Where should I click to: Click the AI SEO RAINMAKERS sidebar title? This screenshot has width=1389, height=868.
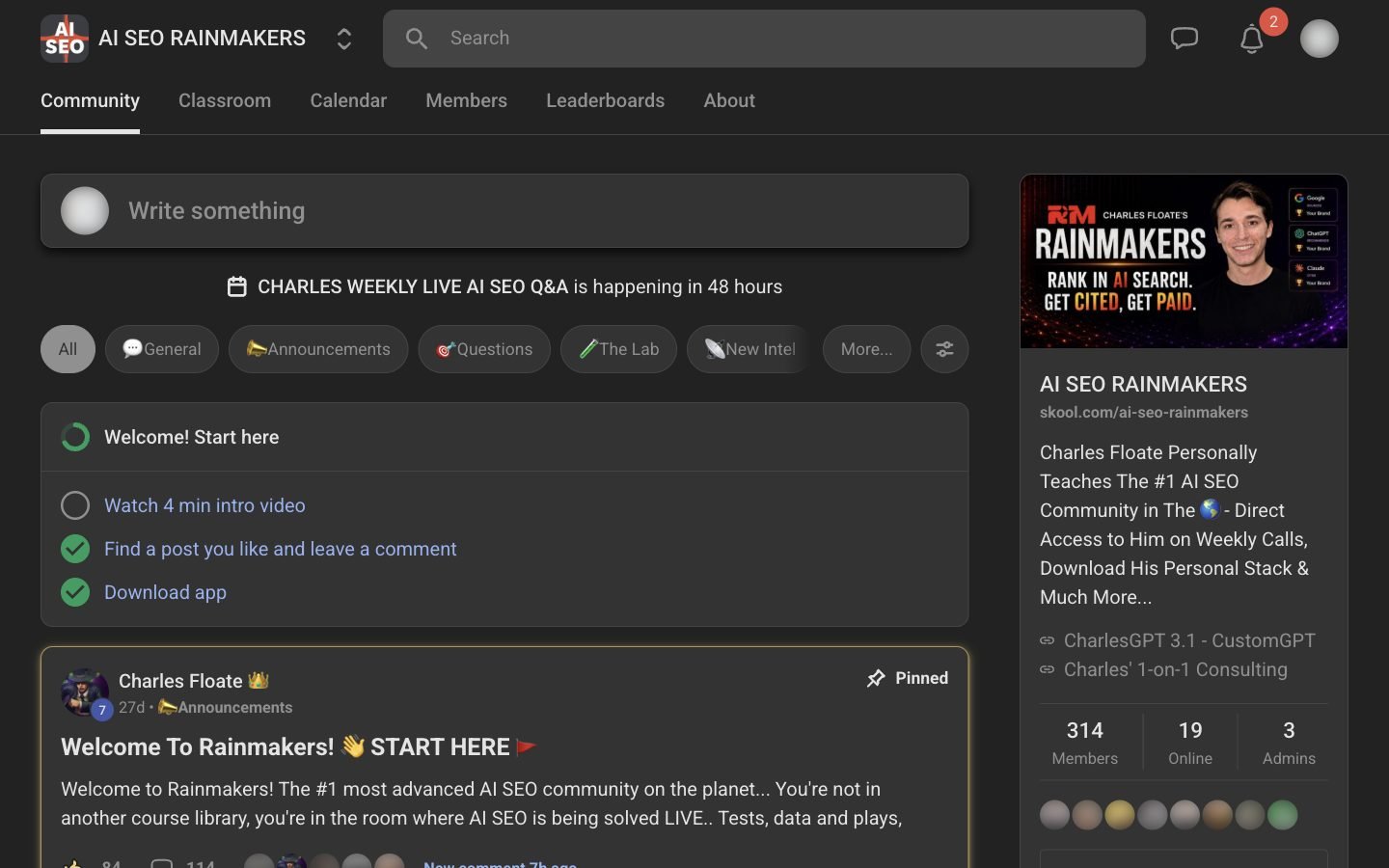[1143, 384]
